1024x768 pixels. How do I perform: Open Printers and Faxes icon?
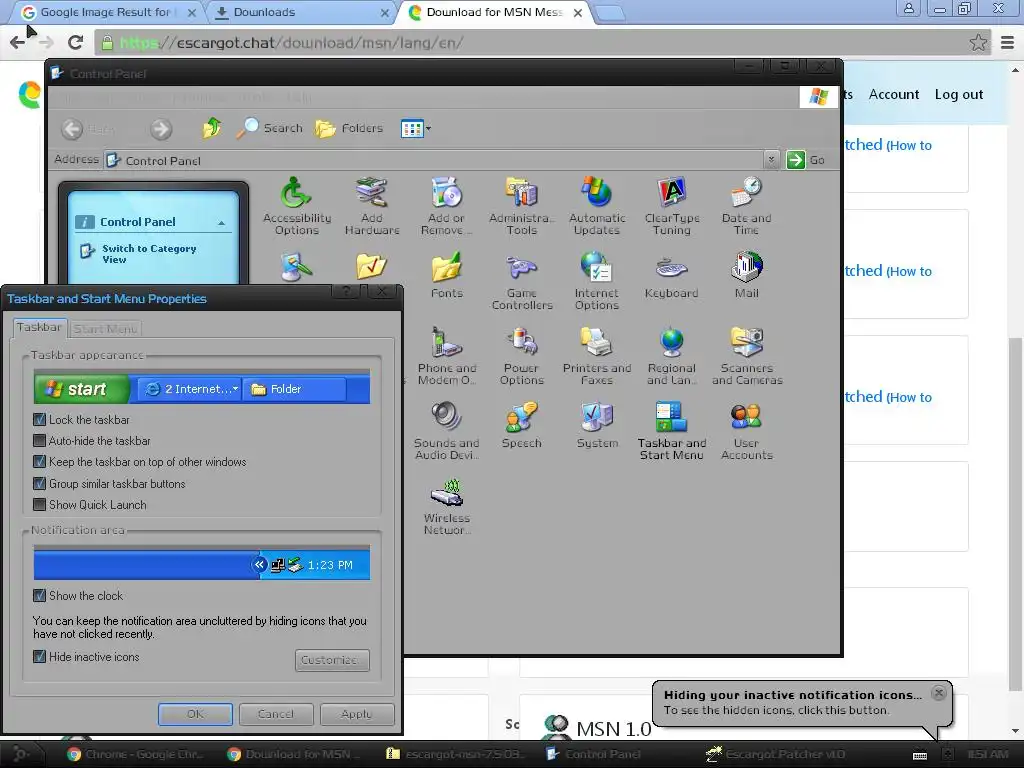click(596, 356)
